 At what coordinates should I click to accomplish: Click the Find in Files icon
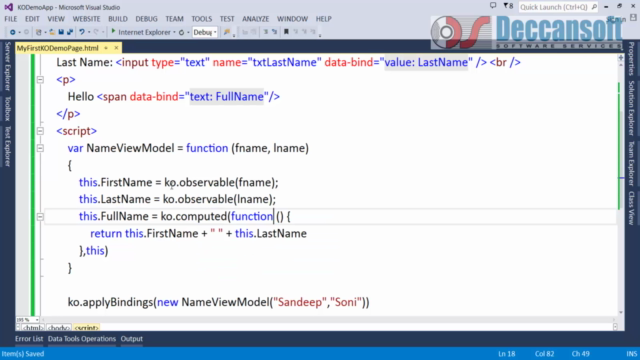pos(227,32)
